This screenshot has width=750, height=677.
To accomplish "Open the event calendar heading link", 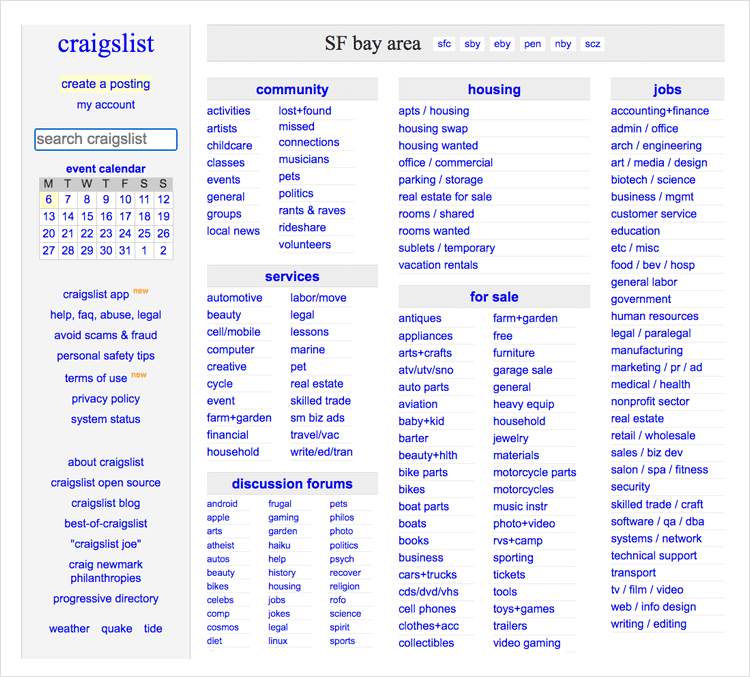I will click(x=106, y=169).
